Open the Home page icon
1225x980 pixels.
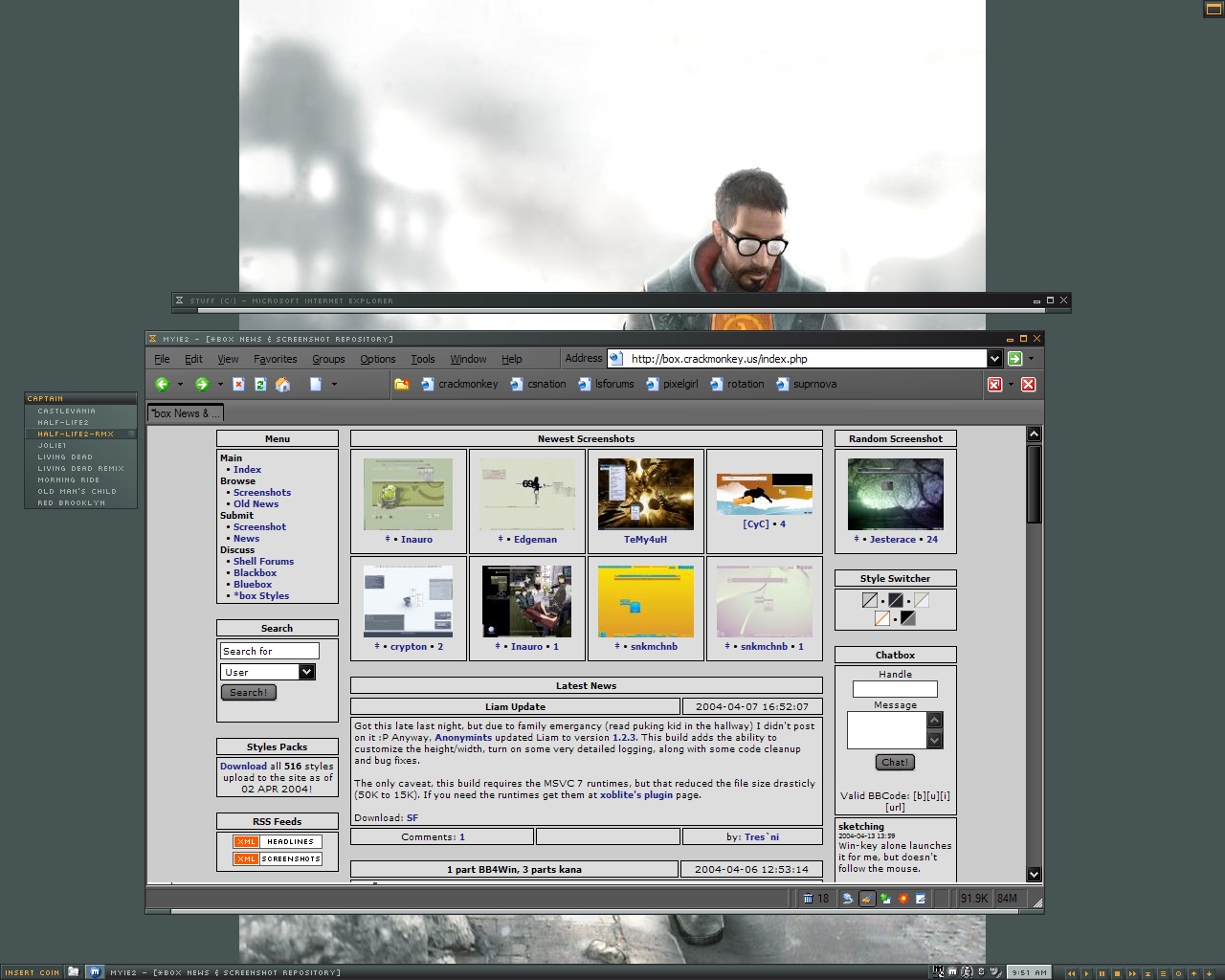click(x=282, y=384)
